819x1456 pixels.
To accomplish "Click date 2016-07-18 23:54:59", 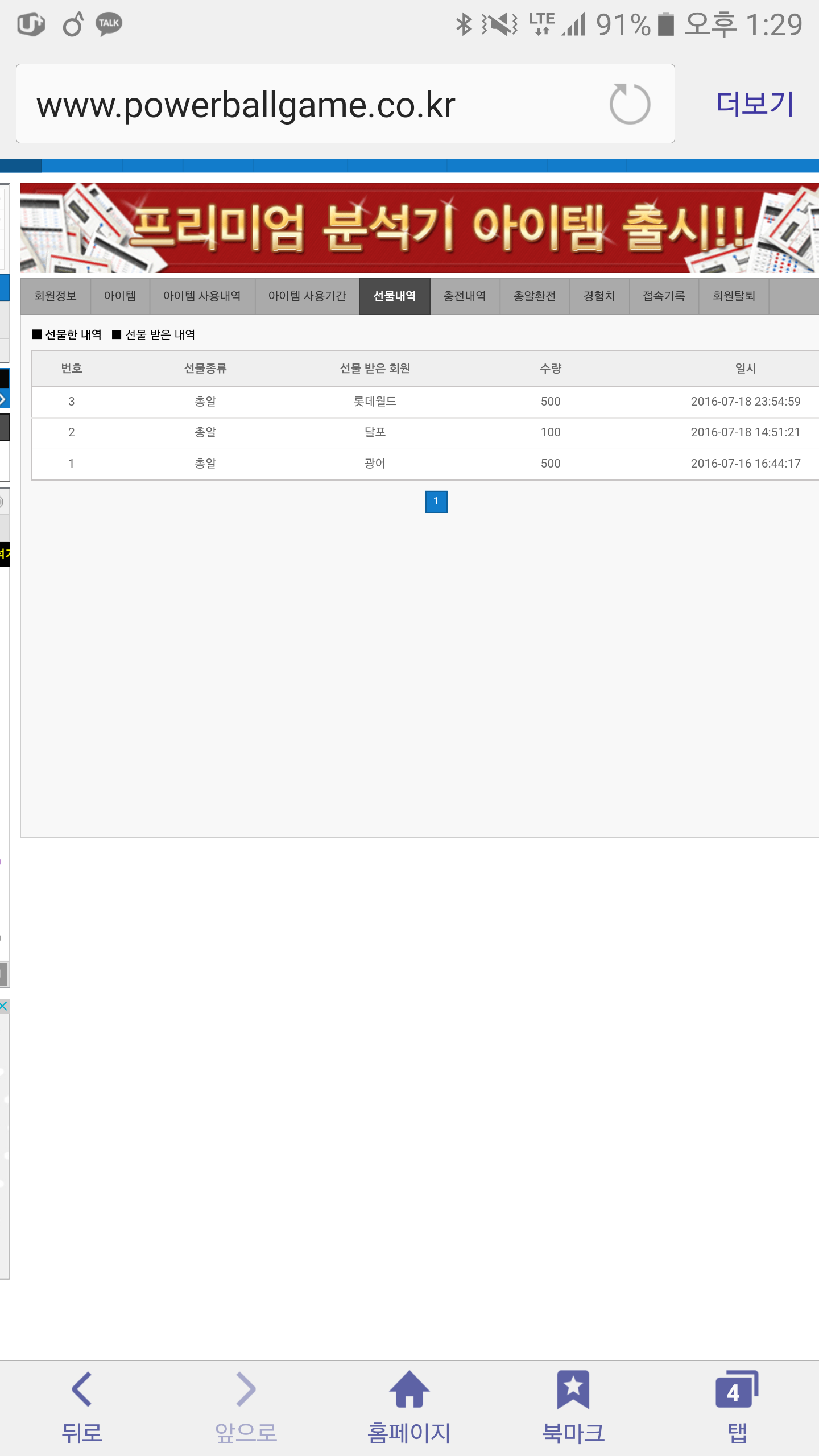I will (746, 402).
